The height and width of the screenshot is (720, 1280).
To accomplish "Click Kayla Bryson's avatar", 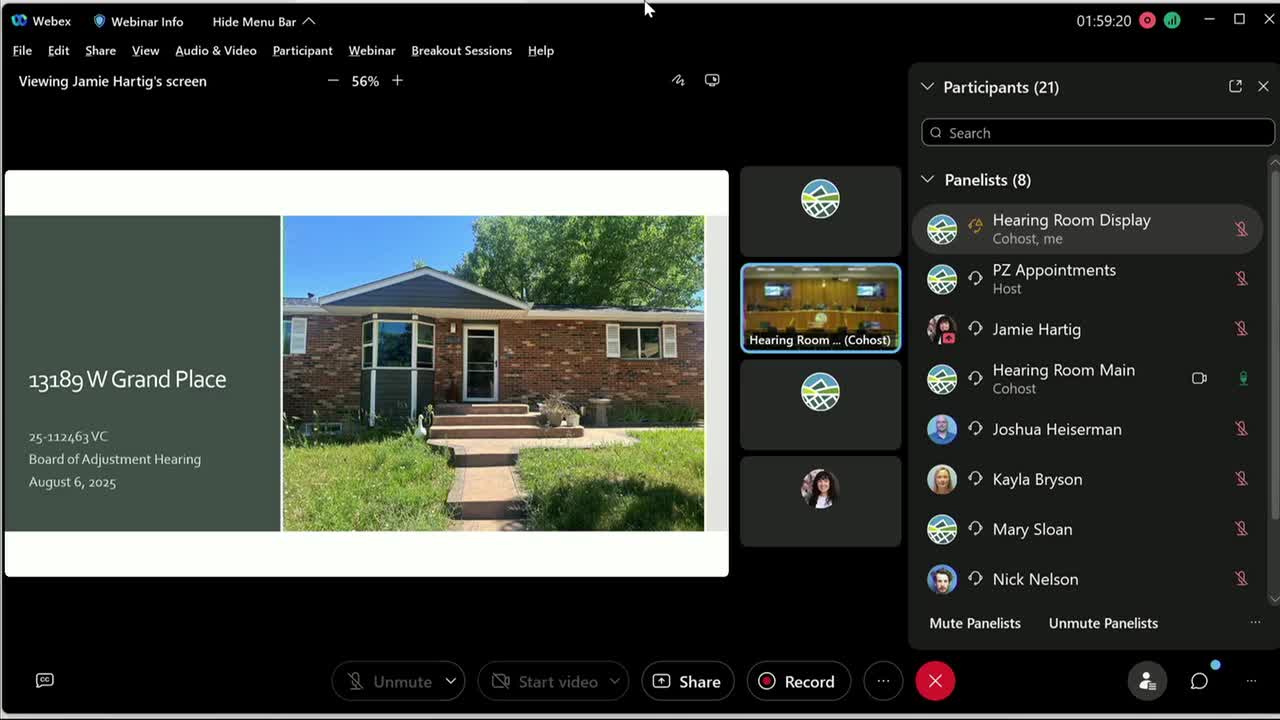I will (x=942, y=479).
